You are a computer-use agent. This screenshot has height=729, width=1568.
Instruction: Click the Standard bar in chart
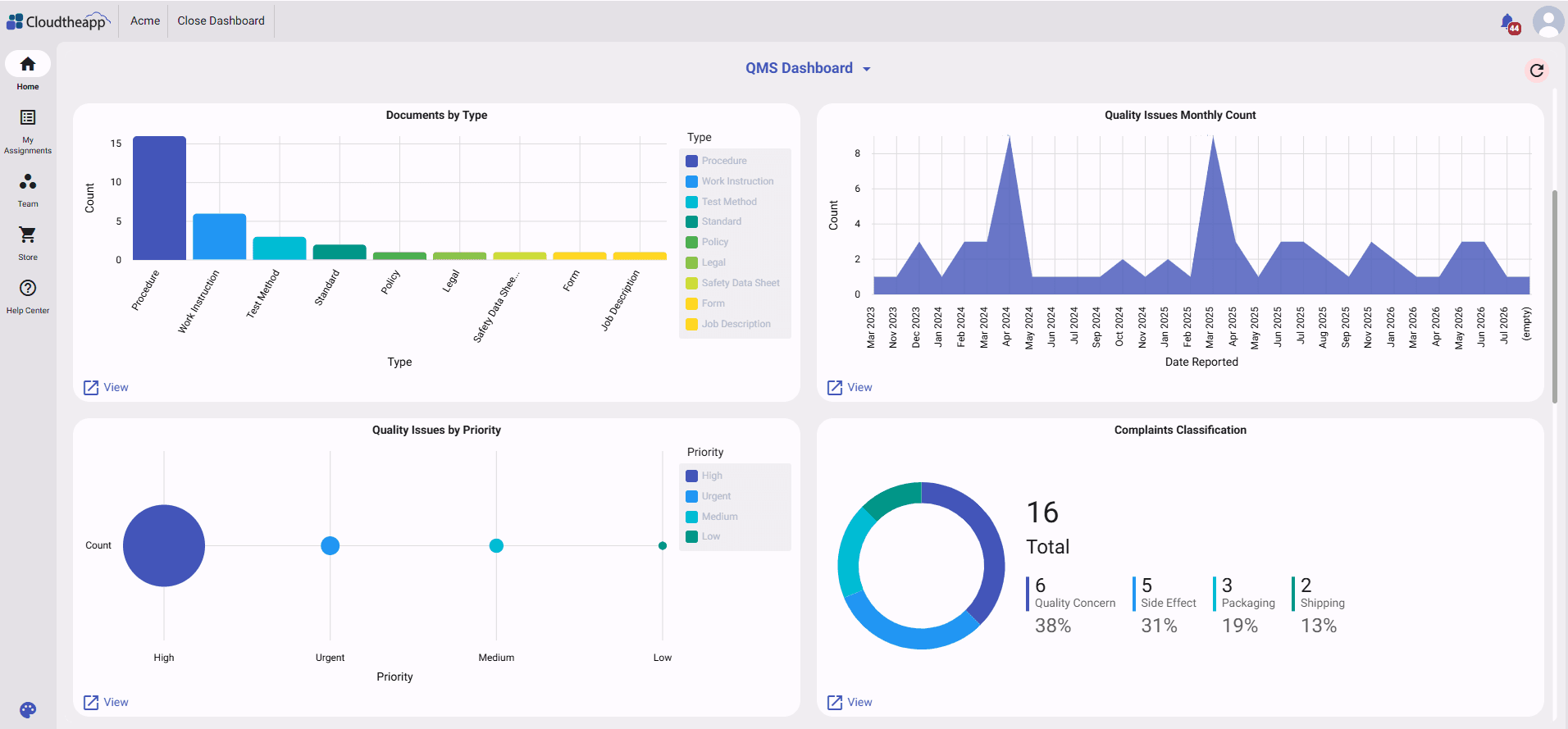click(340, 252)
